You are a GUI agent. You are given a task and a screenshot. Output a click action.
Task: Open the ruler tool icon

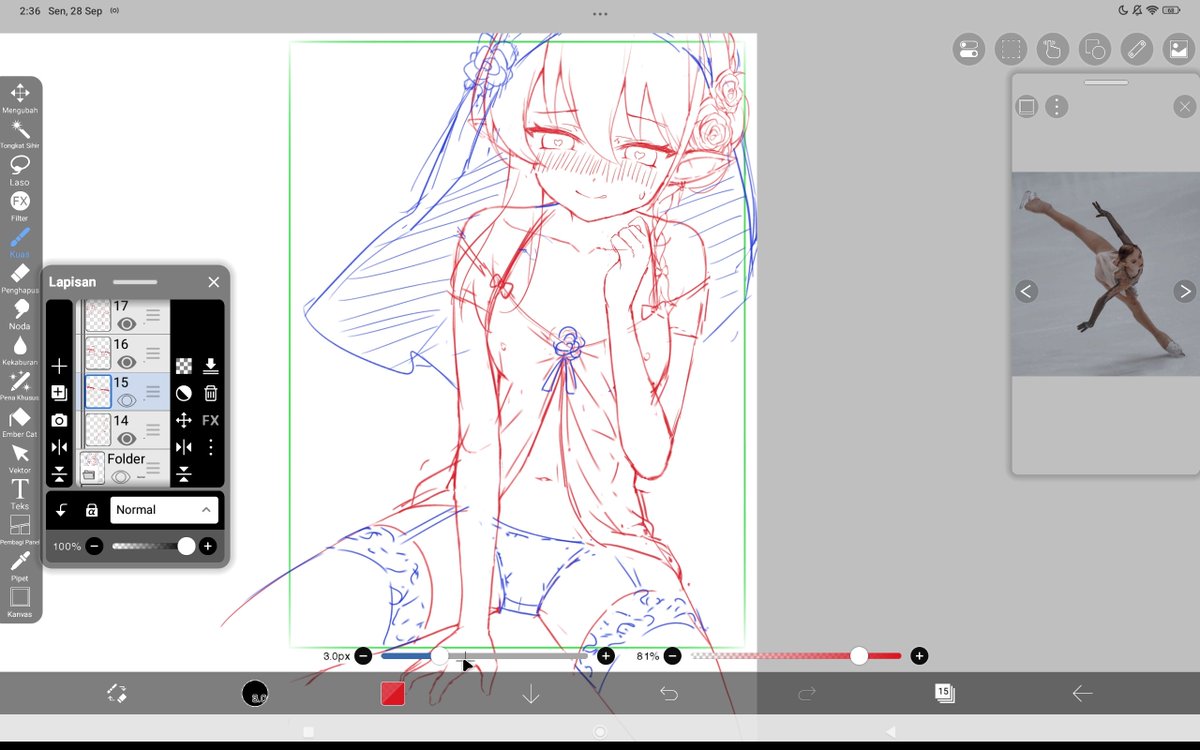coord(1136,49)
